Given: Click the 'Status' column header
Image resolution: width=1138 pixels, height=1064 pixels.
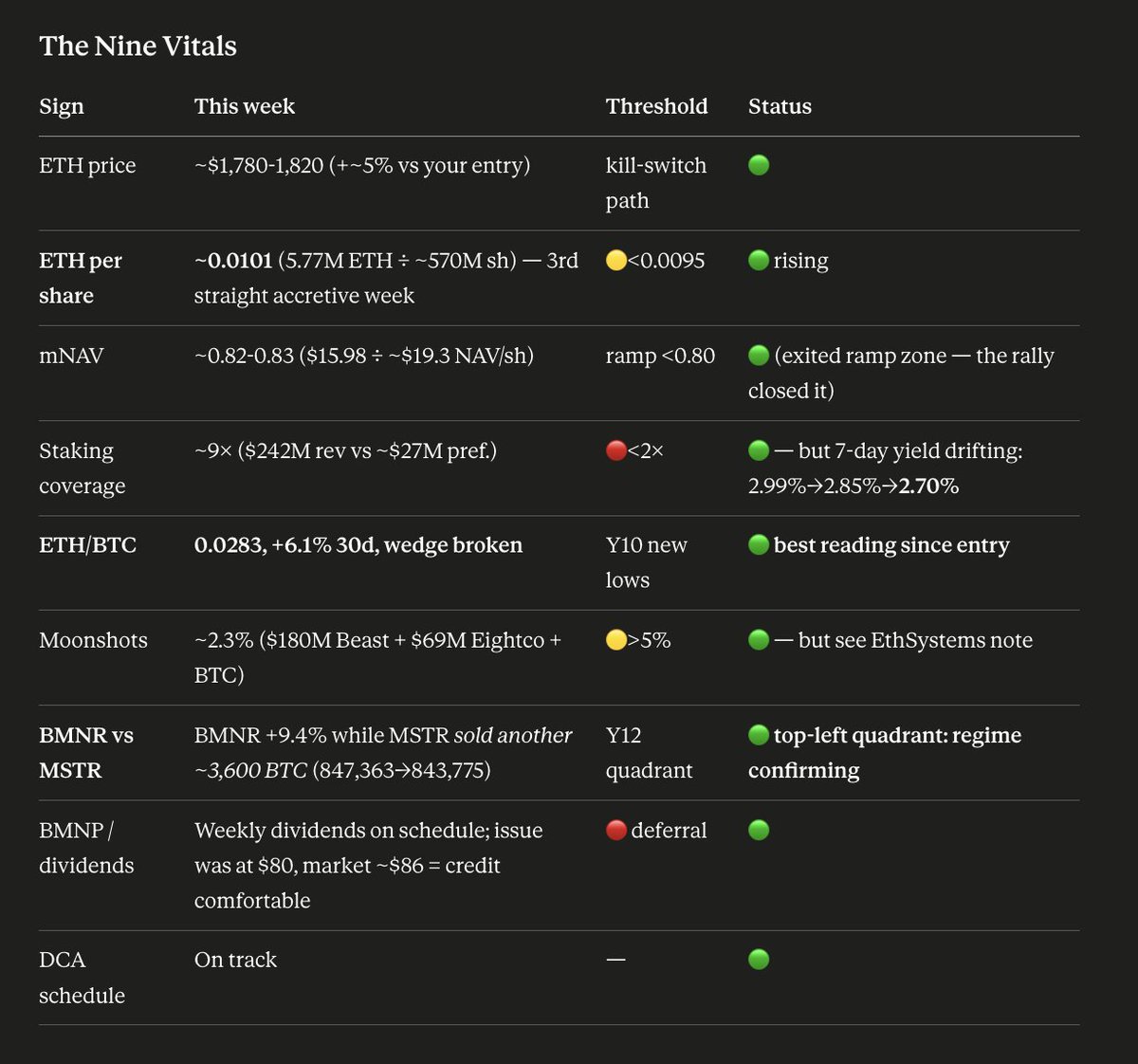Looking at the screenshot, I should click(780, 106).
